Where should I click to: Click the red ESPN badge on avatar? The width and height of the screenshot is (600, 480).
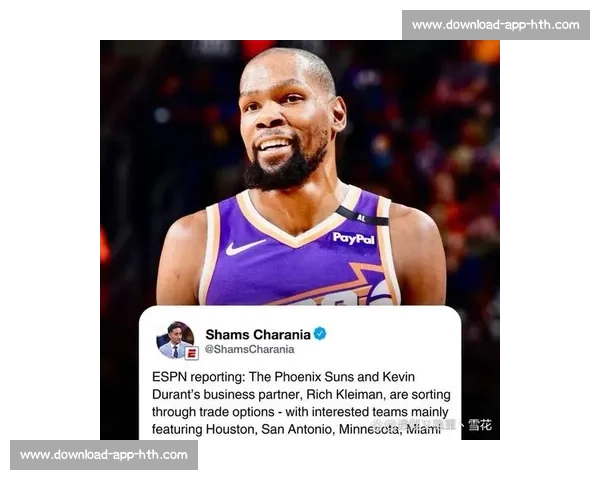tap(191, 353)
